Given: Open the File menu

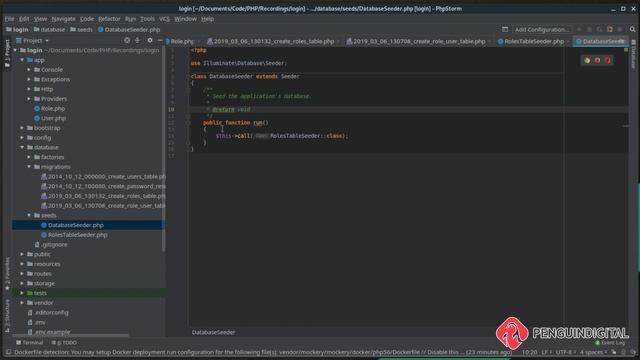Looking at the screenshot, I should coord(9,19).
